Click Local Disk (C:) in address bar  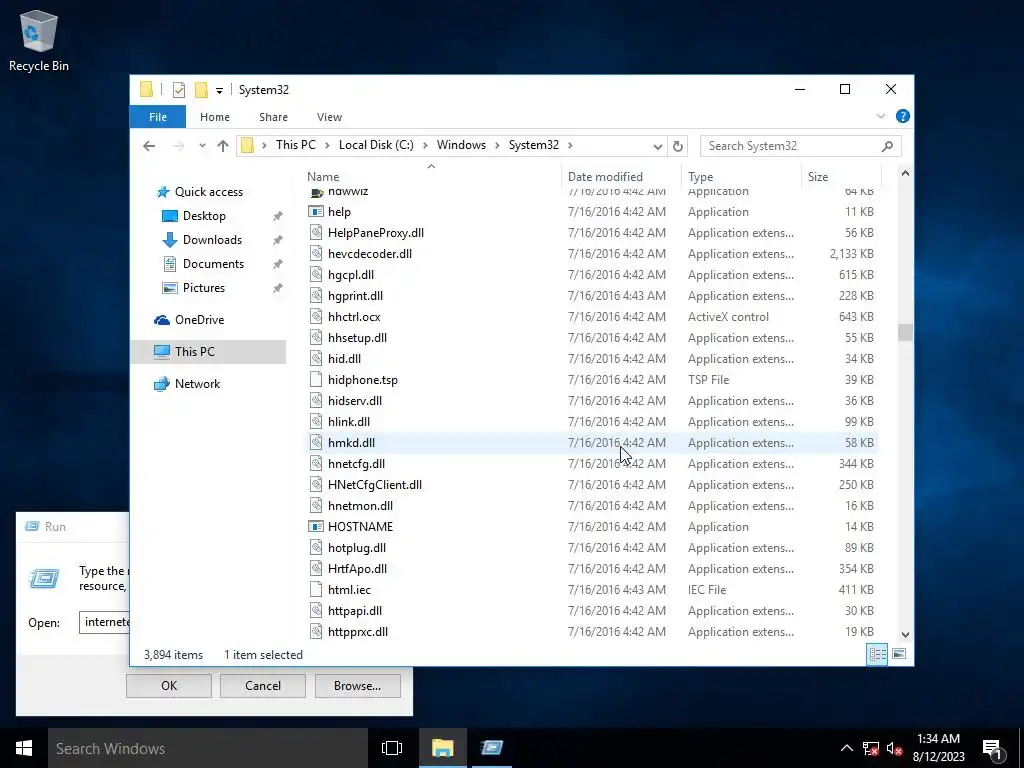point(376,145)
